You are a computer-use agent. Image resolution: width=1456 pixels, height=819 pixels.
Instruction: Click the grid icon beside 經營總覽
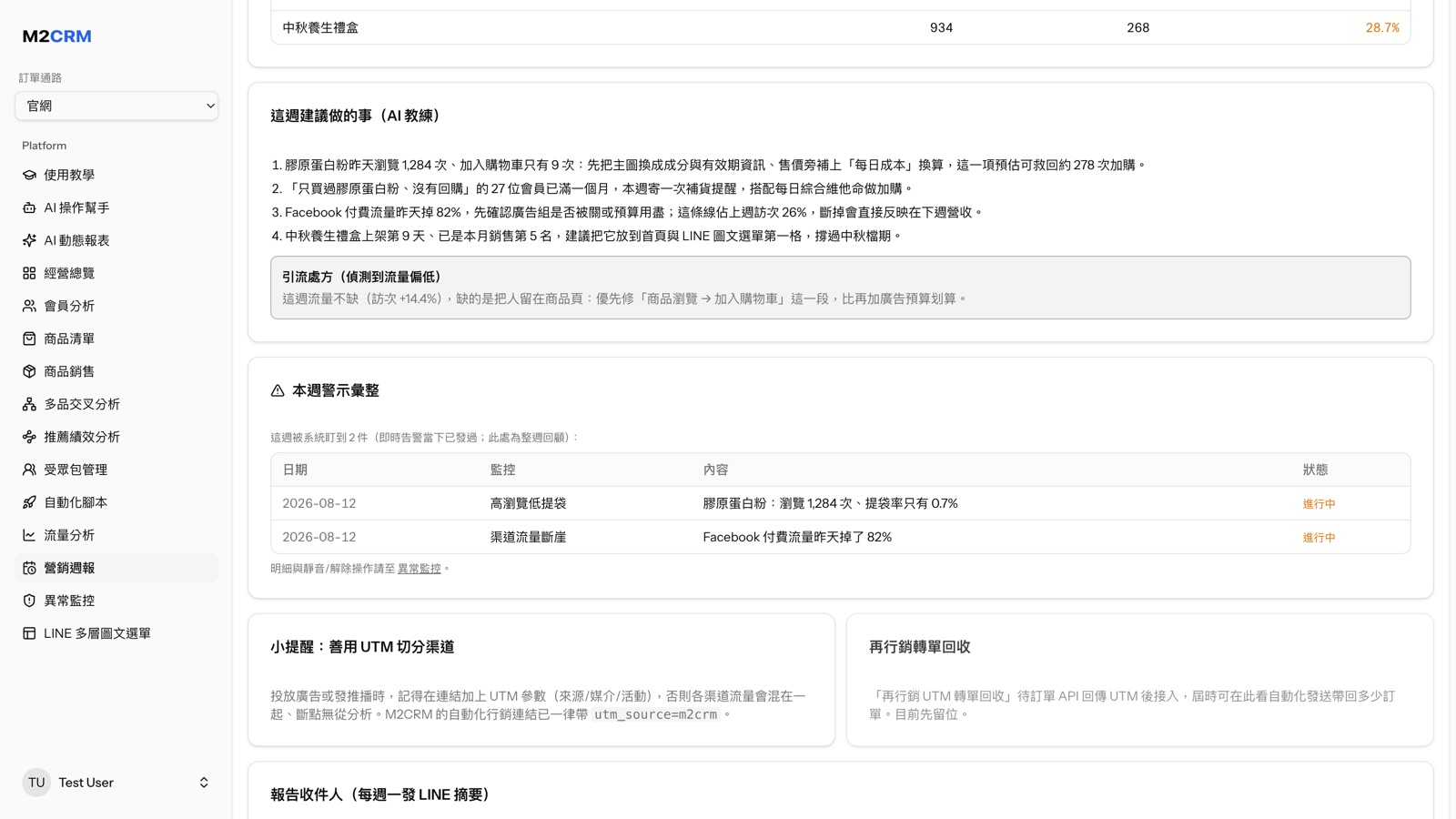29,273
